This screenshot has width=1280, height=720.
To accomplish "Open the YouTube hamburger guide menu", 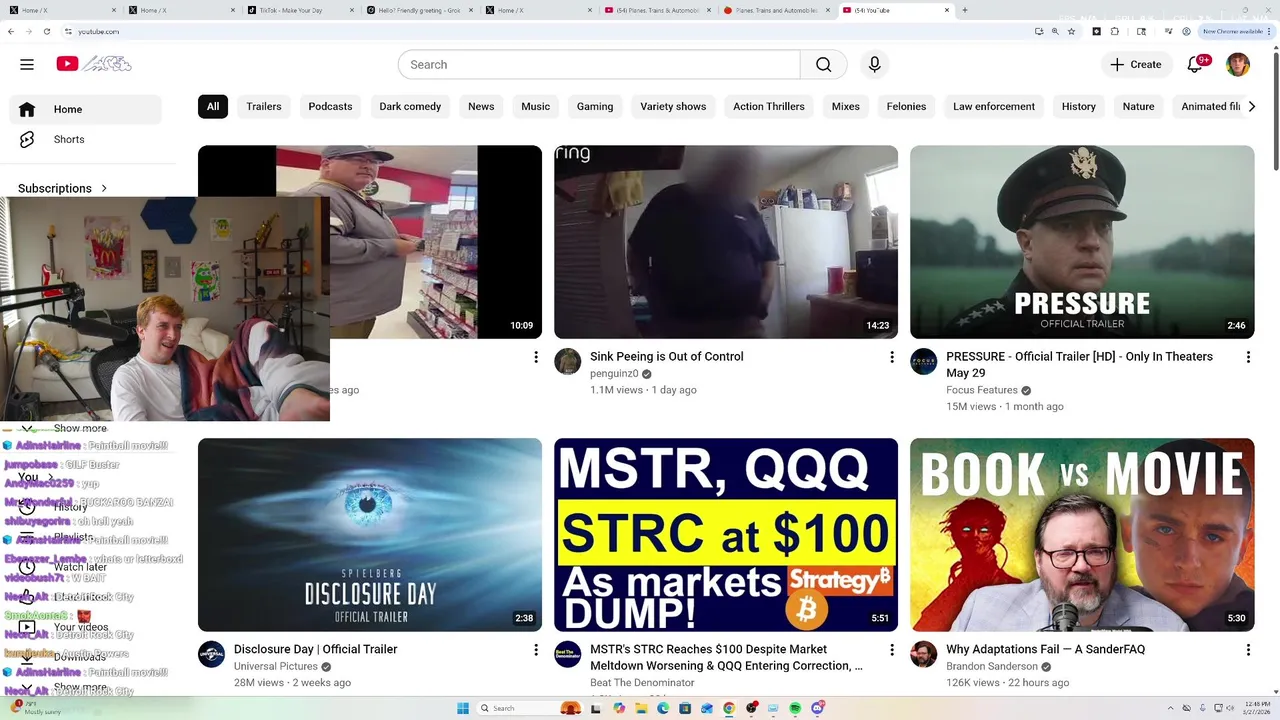I will tap(27, 64).
